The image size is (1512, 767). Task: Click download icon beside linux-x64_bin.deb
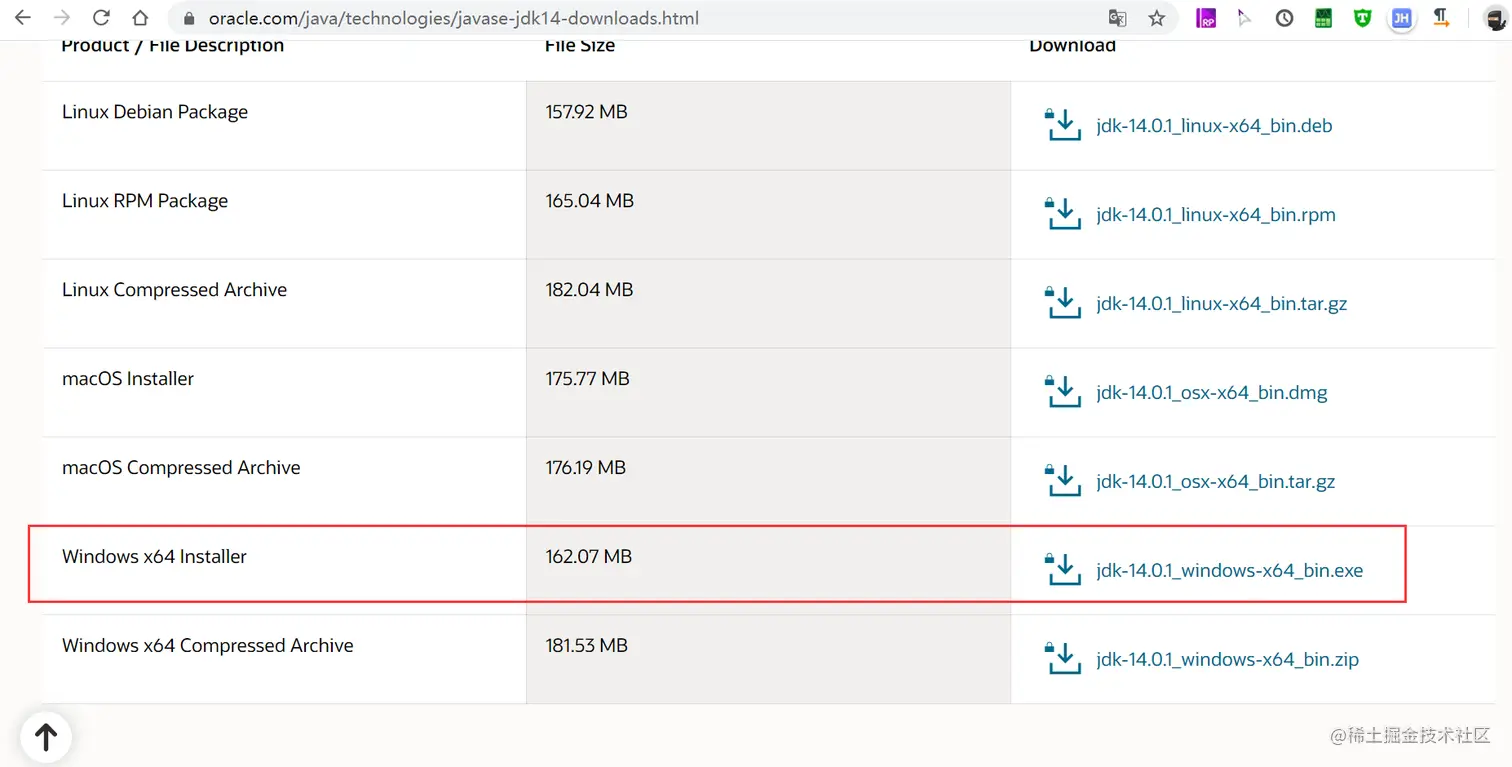coord(1063,125)
